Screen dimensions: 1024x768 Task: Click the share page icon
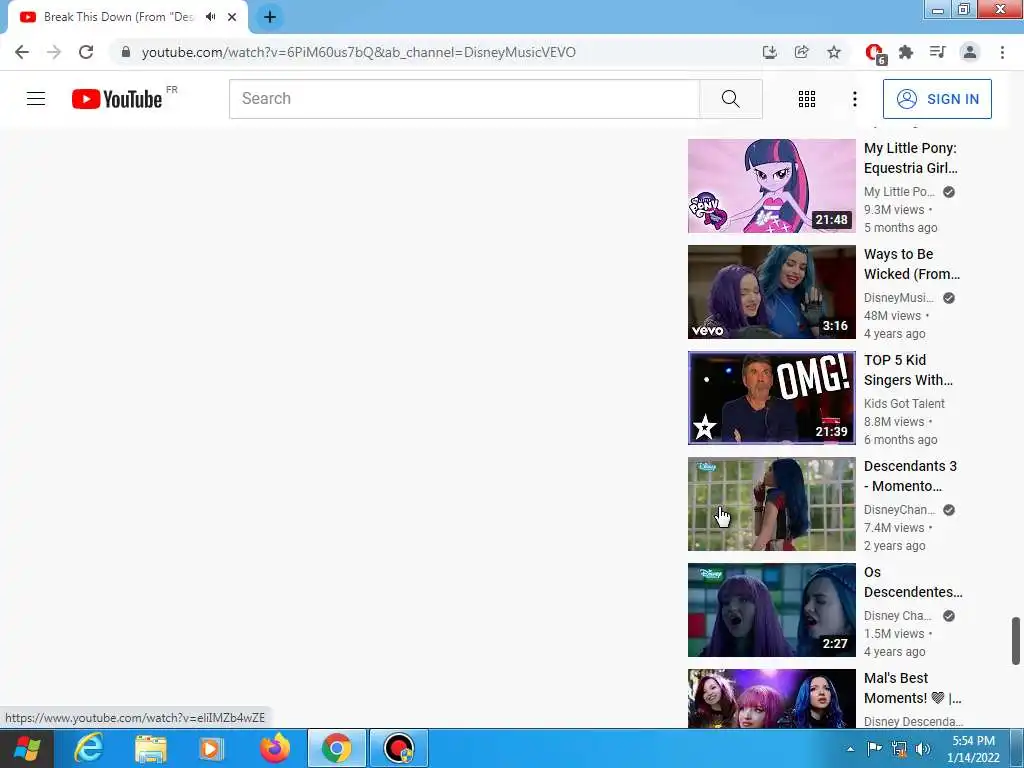pos(801,52)
